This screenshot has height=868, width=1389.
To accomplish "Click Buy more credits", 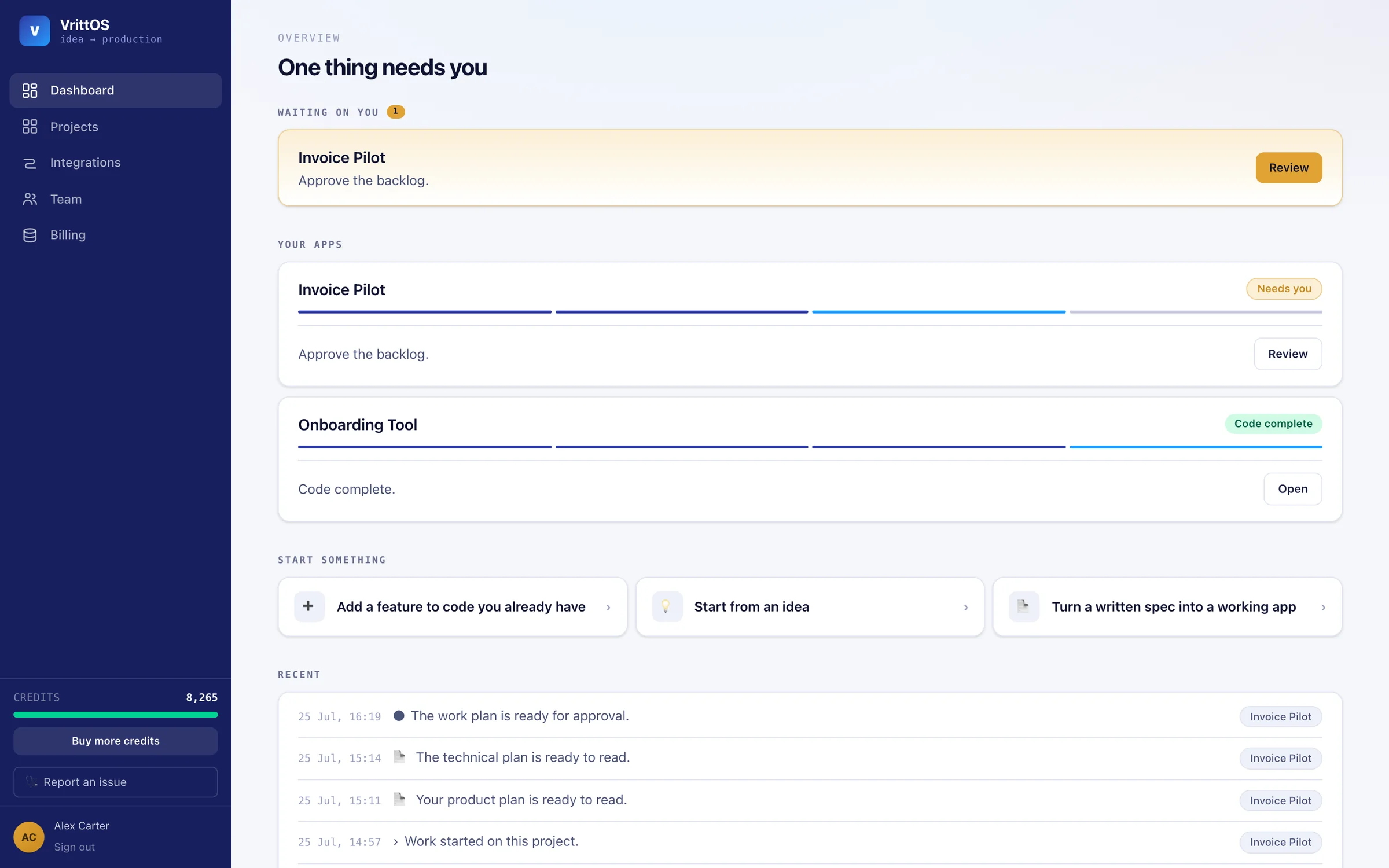I will [x=116, y=741].
